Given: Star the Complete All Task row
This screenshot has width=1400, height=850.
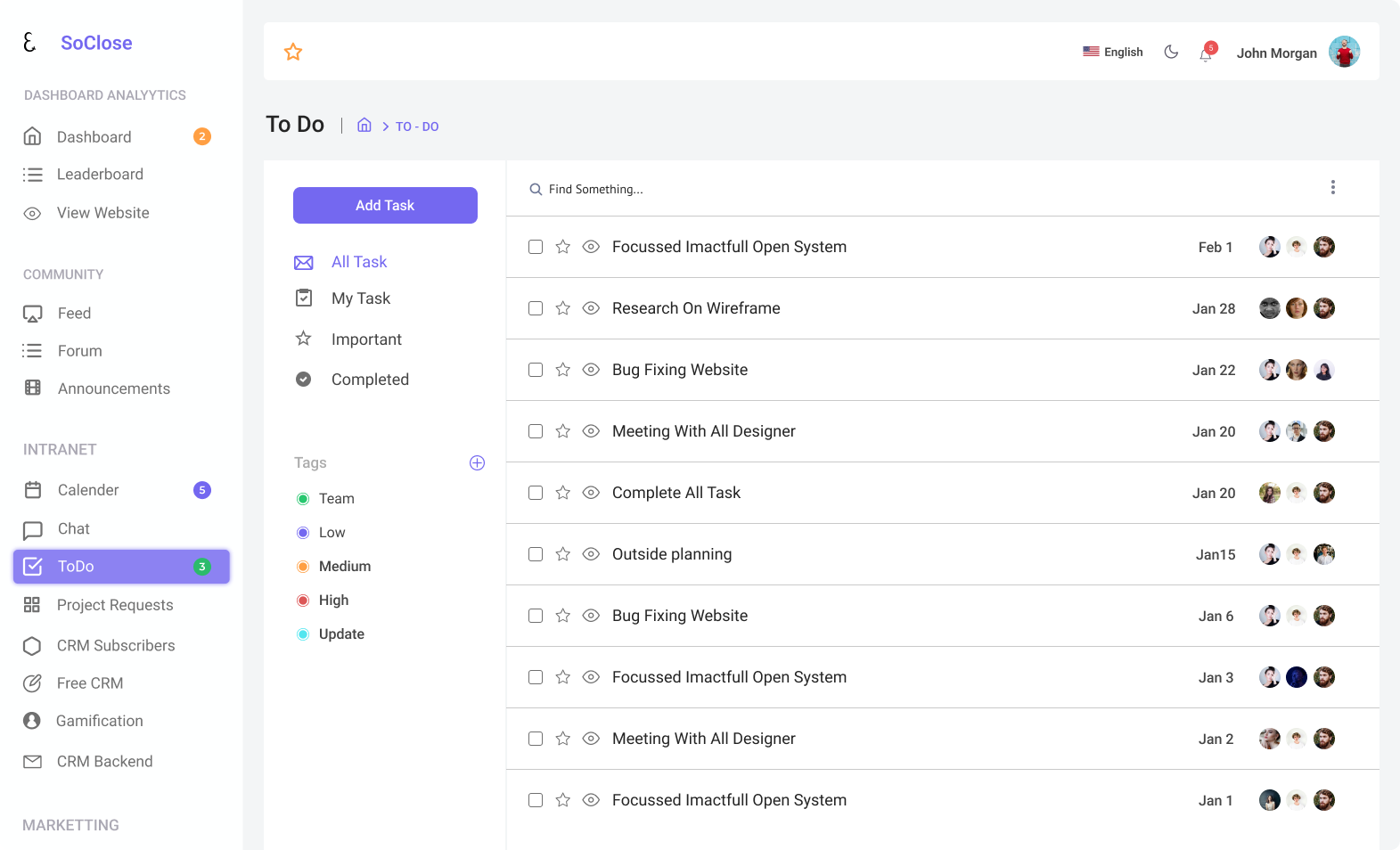Looking at the screenshot, I should tap(562, 493).
